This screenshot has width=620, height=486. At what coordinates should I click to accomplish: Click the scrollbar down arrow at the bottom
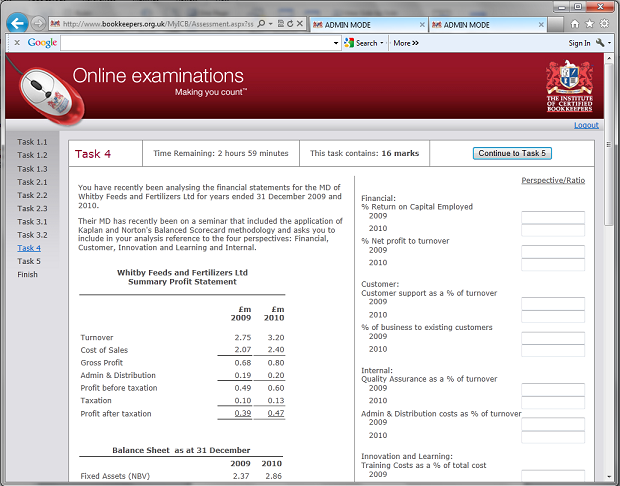pyautogui.click(x=609, y=478)
